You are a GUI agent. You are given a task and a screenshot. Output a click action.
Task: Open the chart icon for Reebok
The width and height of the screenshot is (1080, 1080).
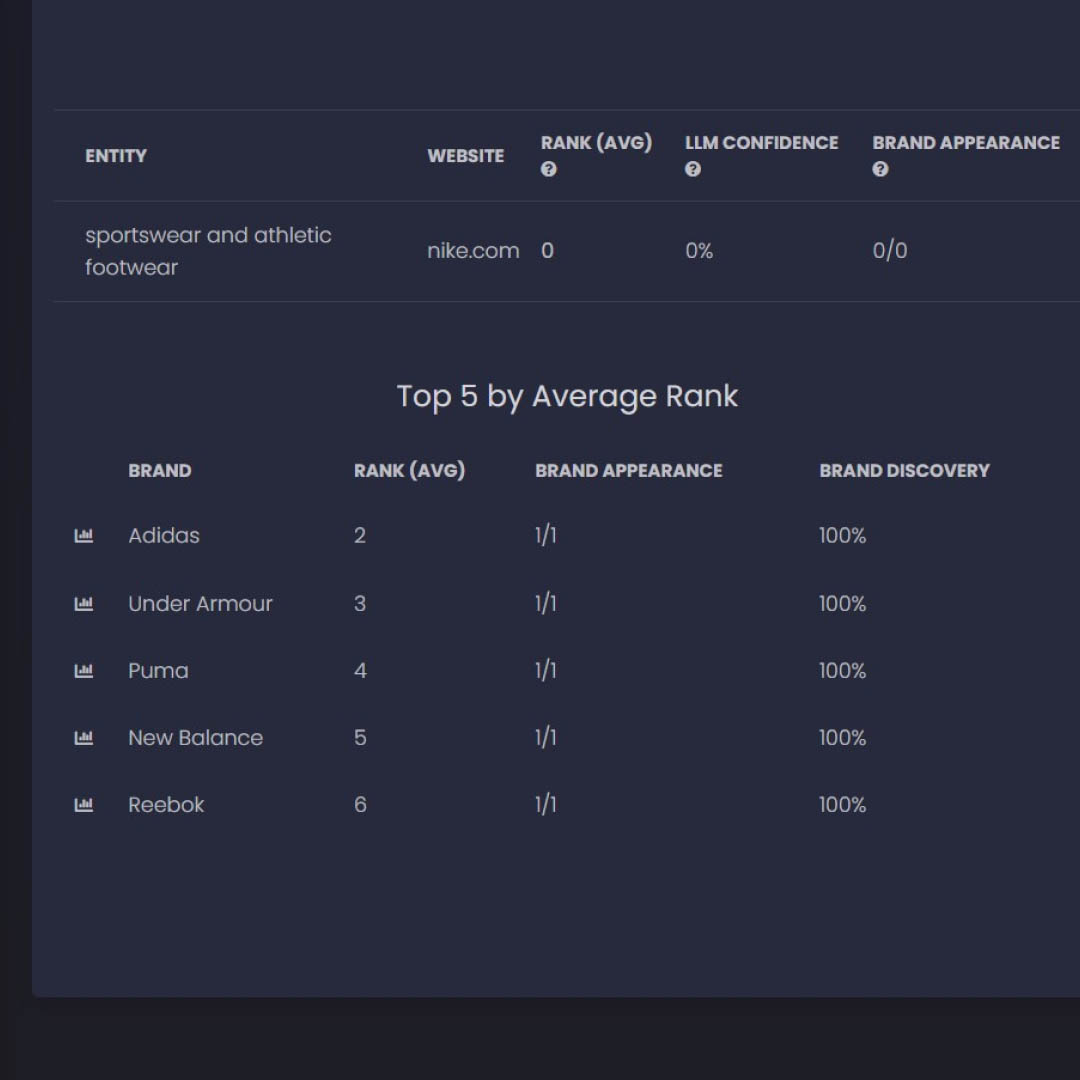84,805
